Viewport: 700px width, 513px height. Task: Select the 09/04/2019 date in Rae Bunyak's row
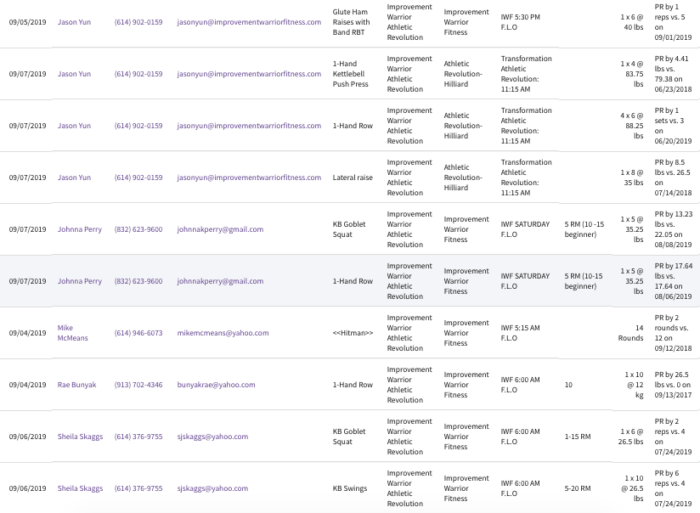(x=27, y=384)
